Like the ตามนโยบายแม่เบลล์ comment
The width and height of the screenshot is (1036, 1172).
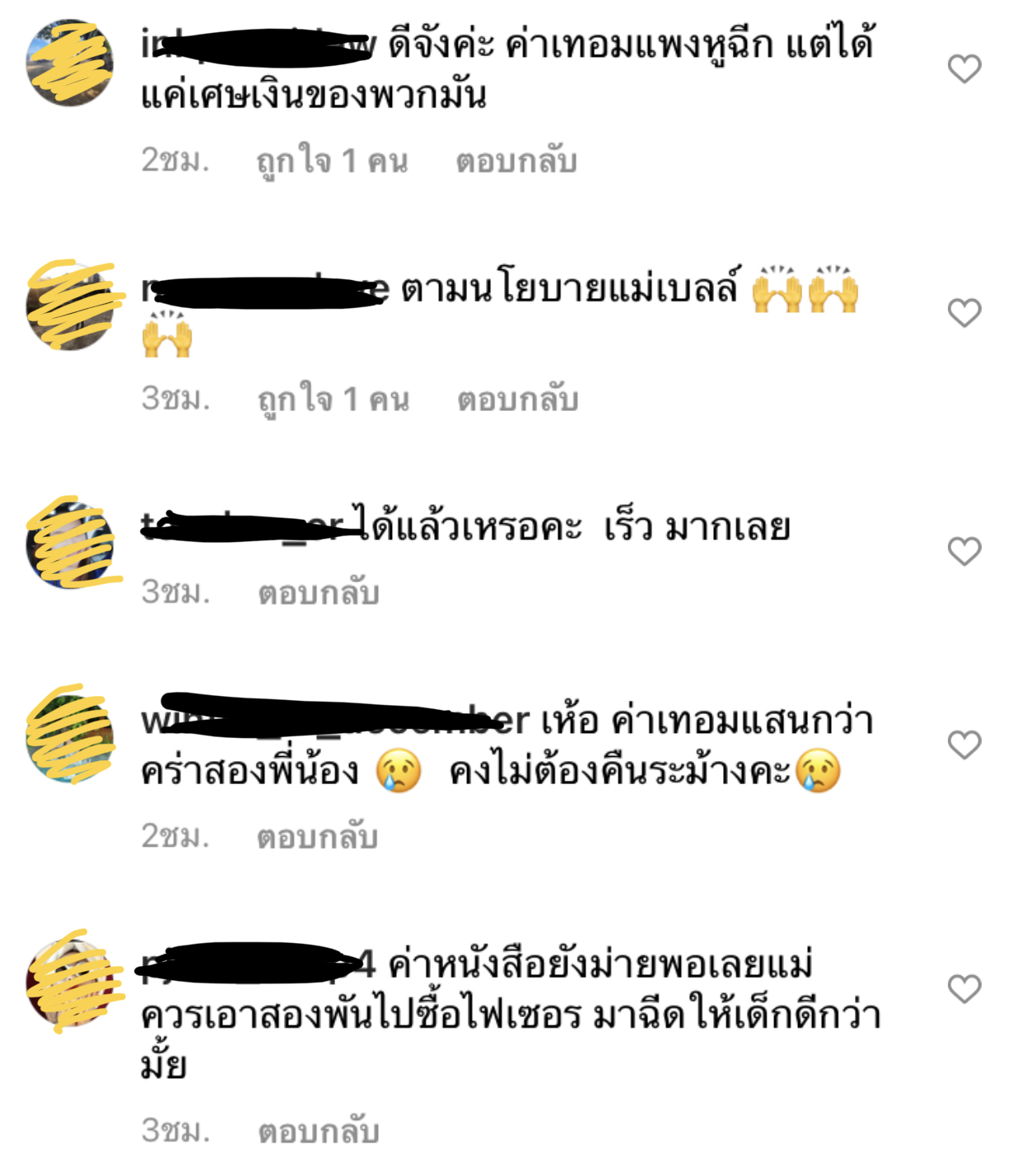click(964, 312)
